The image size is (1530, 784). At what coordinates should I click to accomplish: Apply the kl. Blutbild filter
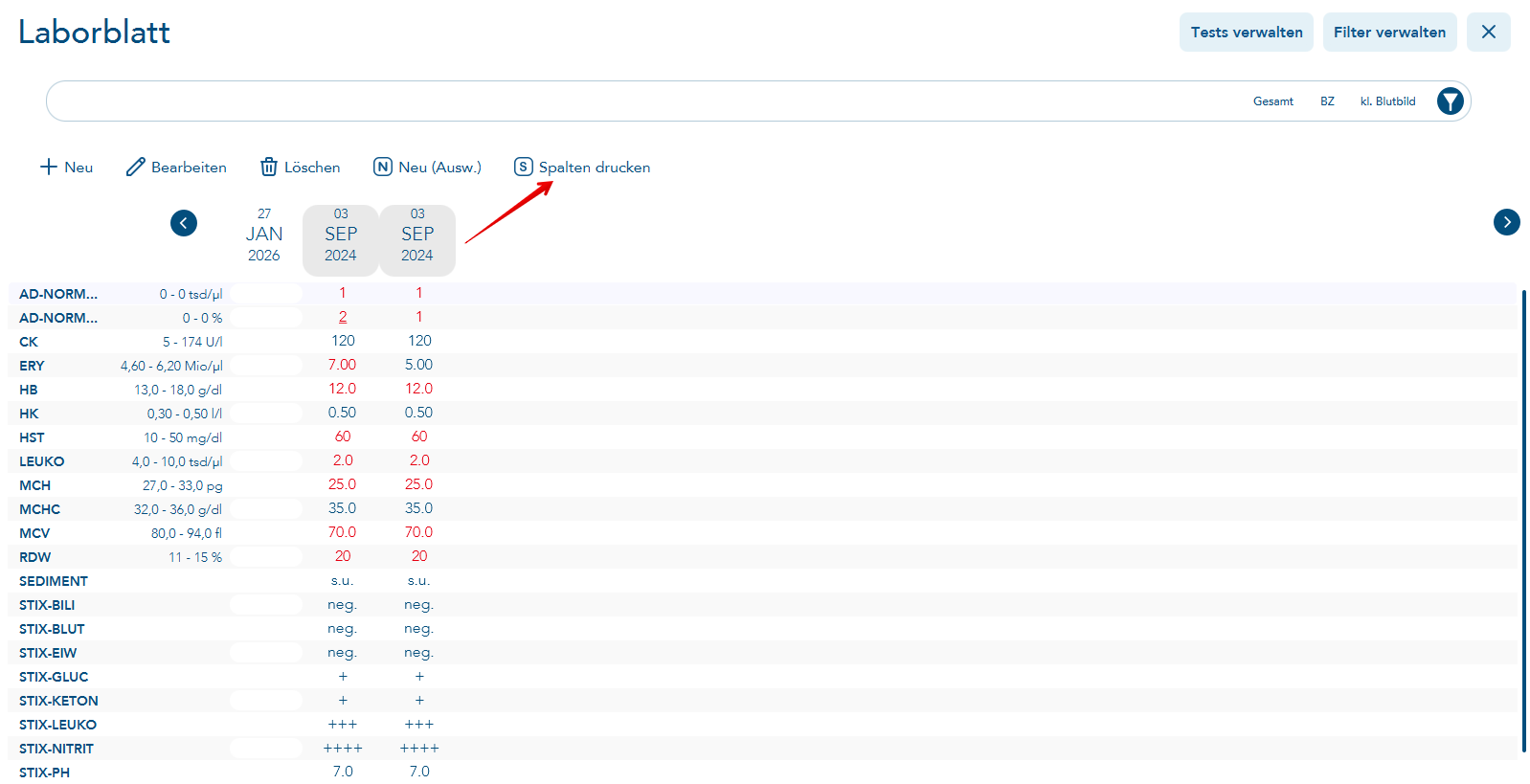coord(1387,101)
